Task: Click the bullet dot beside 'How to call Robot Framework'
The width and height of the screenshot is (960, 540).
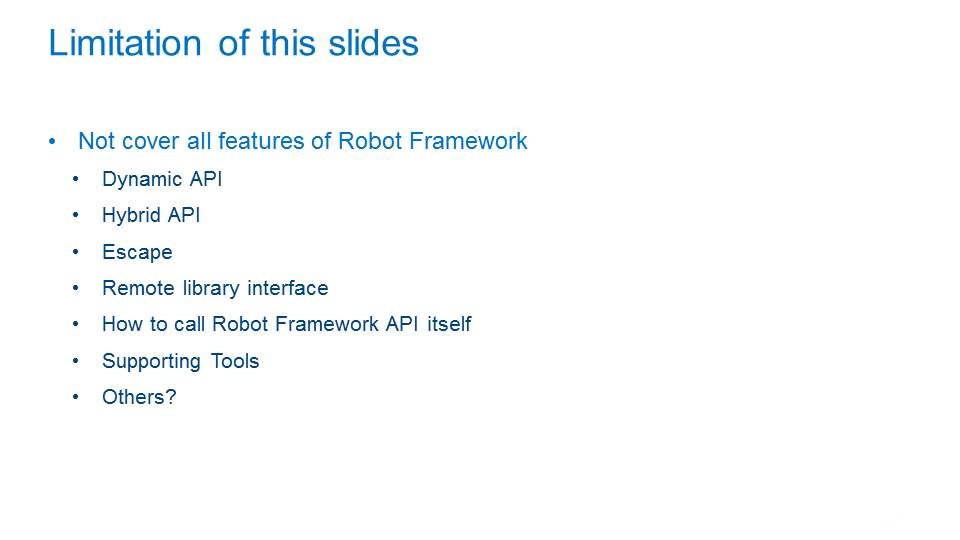Action: coord(75,324)
